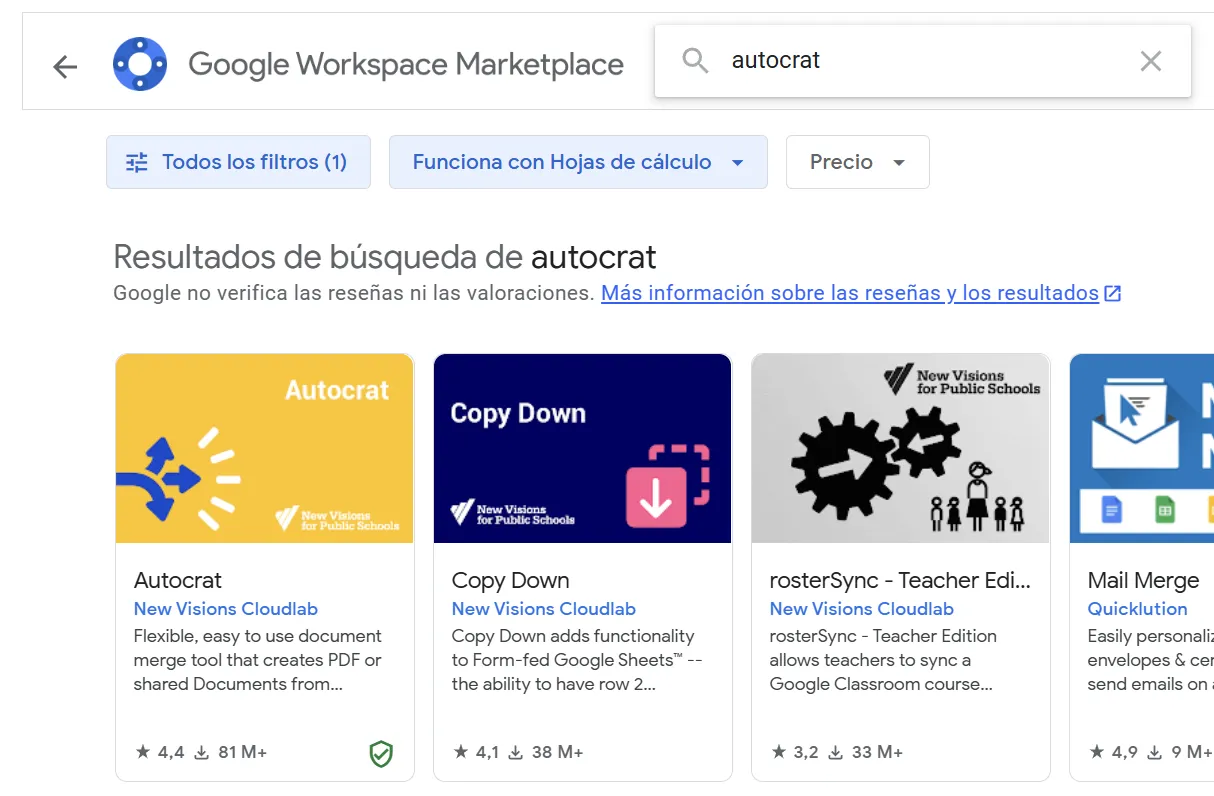Open the Mail Merge envelope banner thumbnail

(x=1142, y=448)
